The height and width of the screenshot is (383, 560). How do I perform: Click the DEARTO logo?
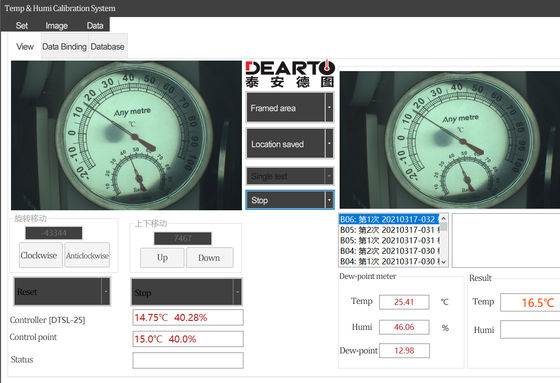pos(290,74)
